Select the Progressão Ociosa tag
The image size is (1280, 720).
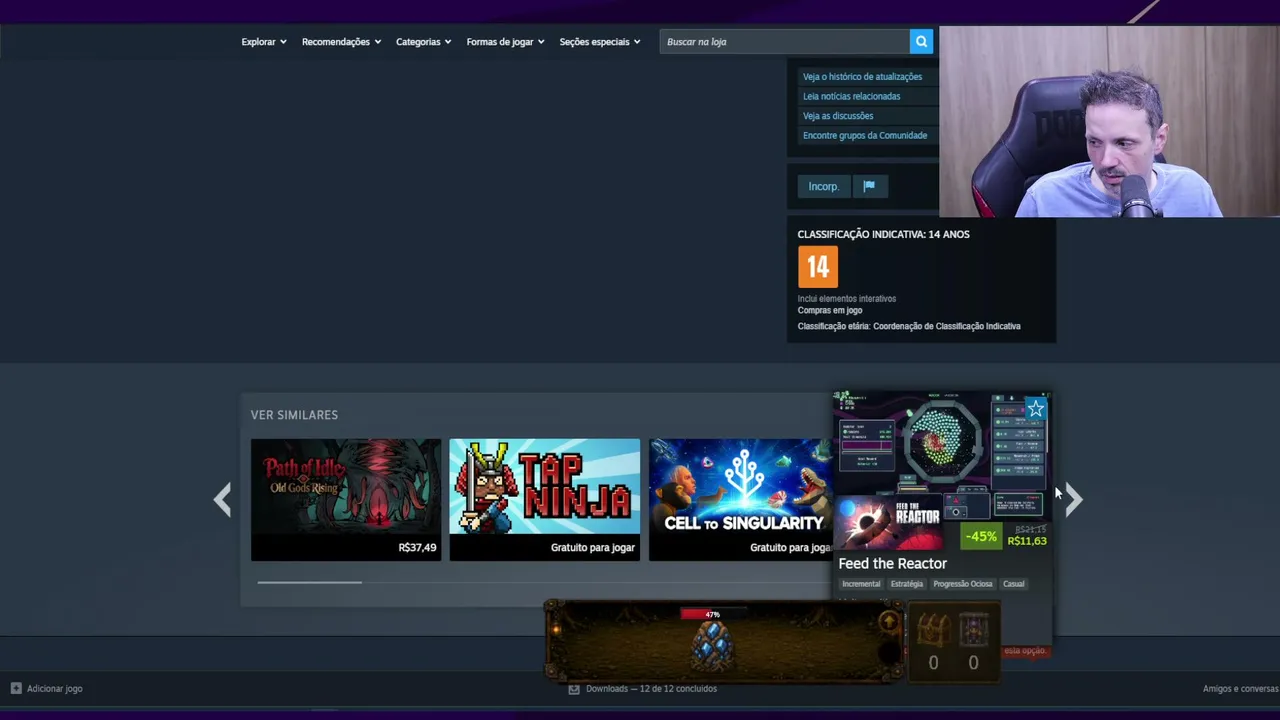pyautogui.click(x=963, y=584)
